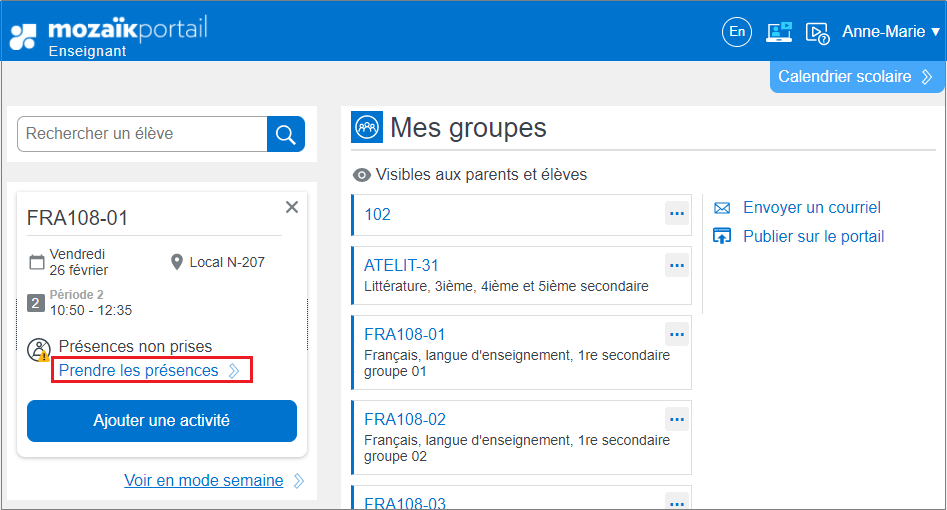Open the options menu for ATELIT-31
The height and width of the screenshot is (510, 947).
(677, 265)
